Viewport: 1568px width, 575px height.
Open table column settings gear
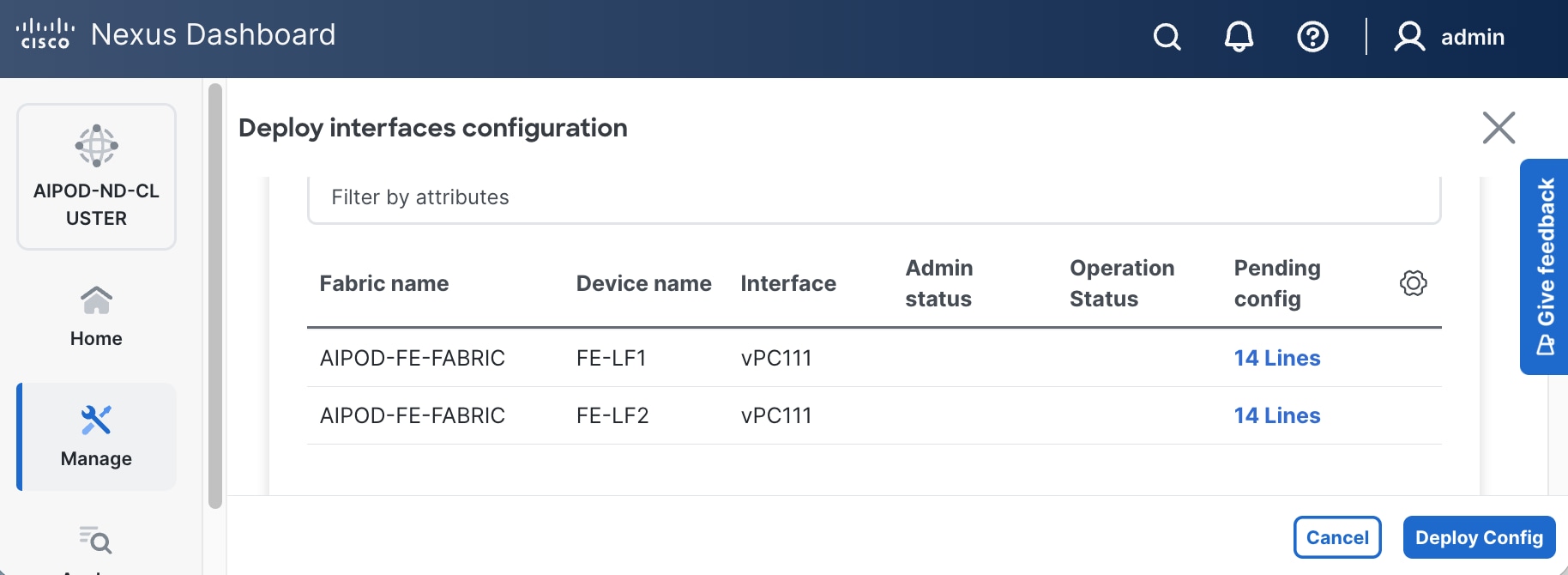(1413, 283)
